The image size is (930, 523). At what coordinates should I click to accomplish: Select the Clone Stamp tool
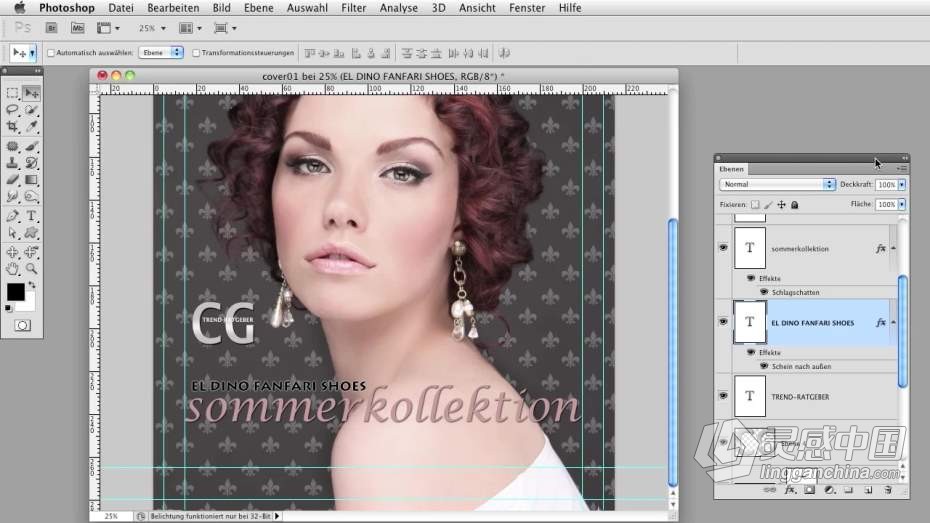pyautogui.click(x=12, y=162)
